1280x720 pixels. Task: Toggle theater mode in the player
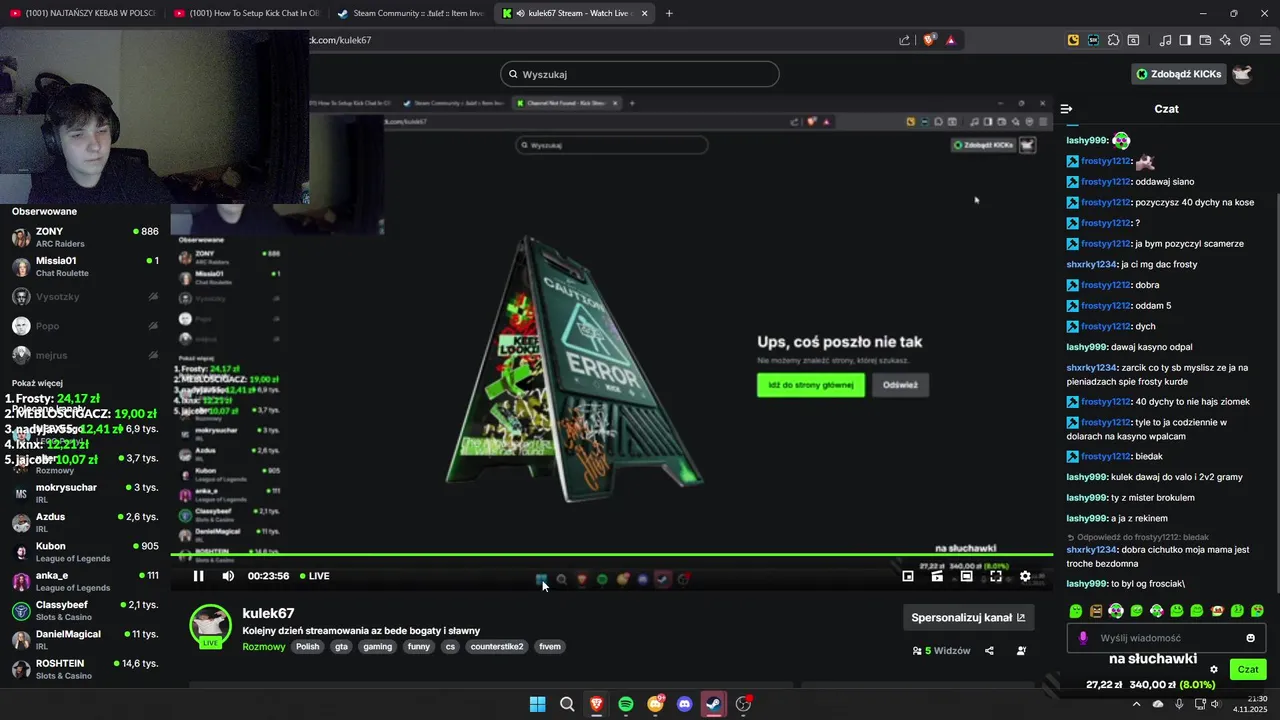pyautogui.click(x=966, y=576)
